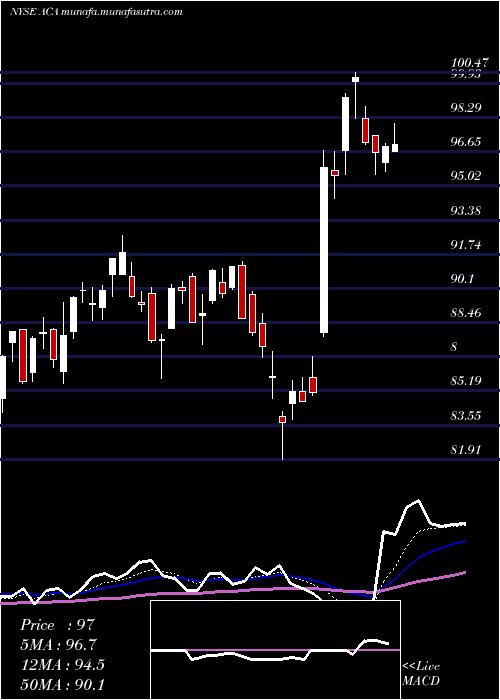Click the tall white breakout candle body
This screenshot has width=500, height=700.
[324, 250]
